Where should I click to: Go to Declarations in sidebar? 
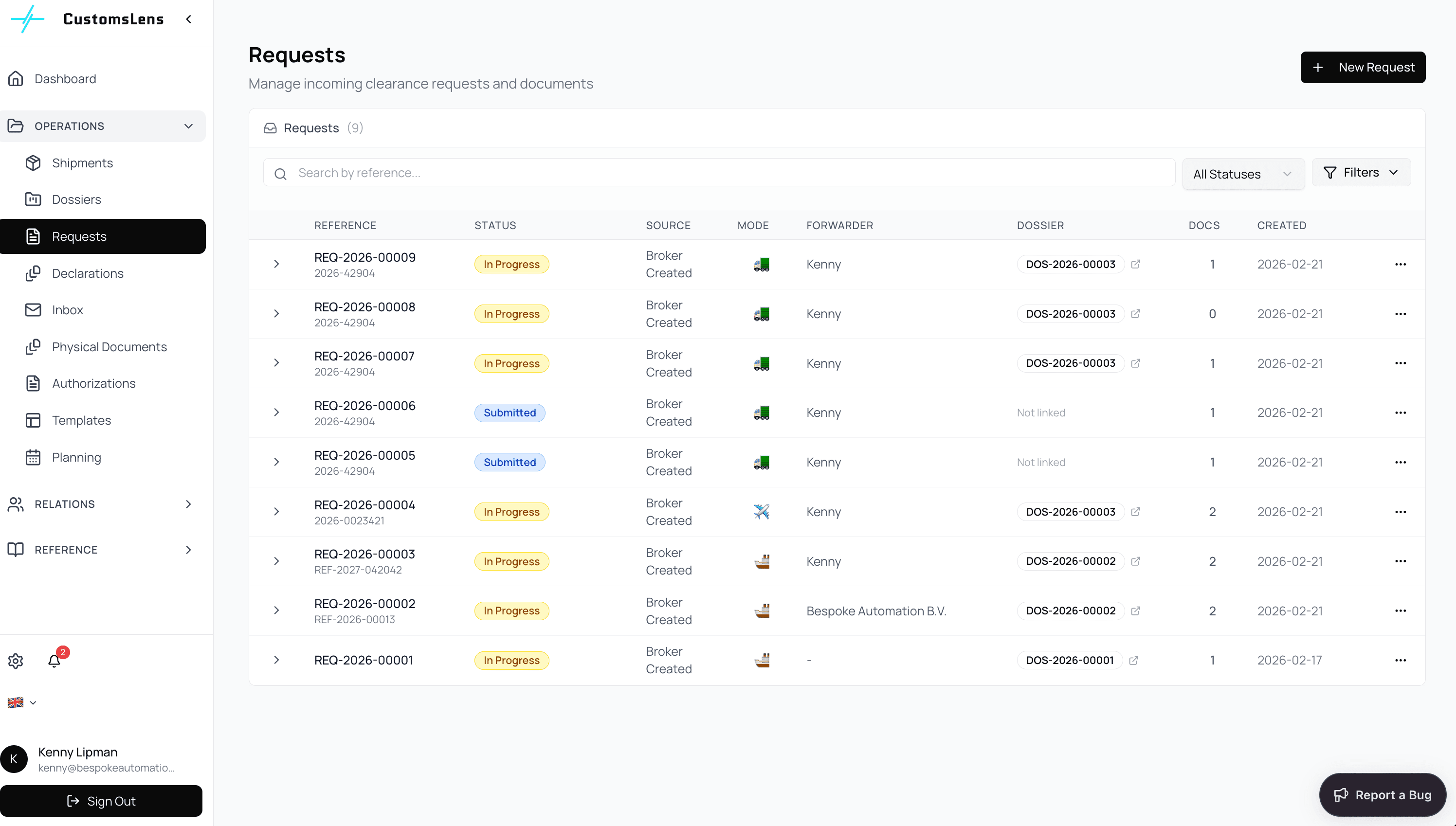[88, 273]
